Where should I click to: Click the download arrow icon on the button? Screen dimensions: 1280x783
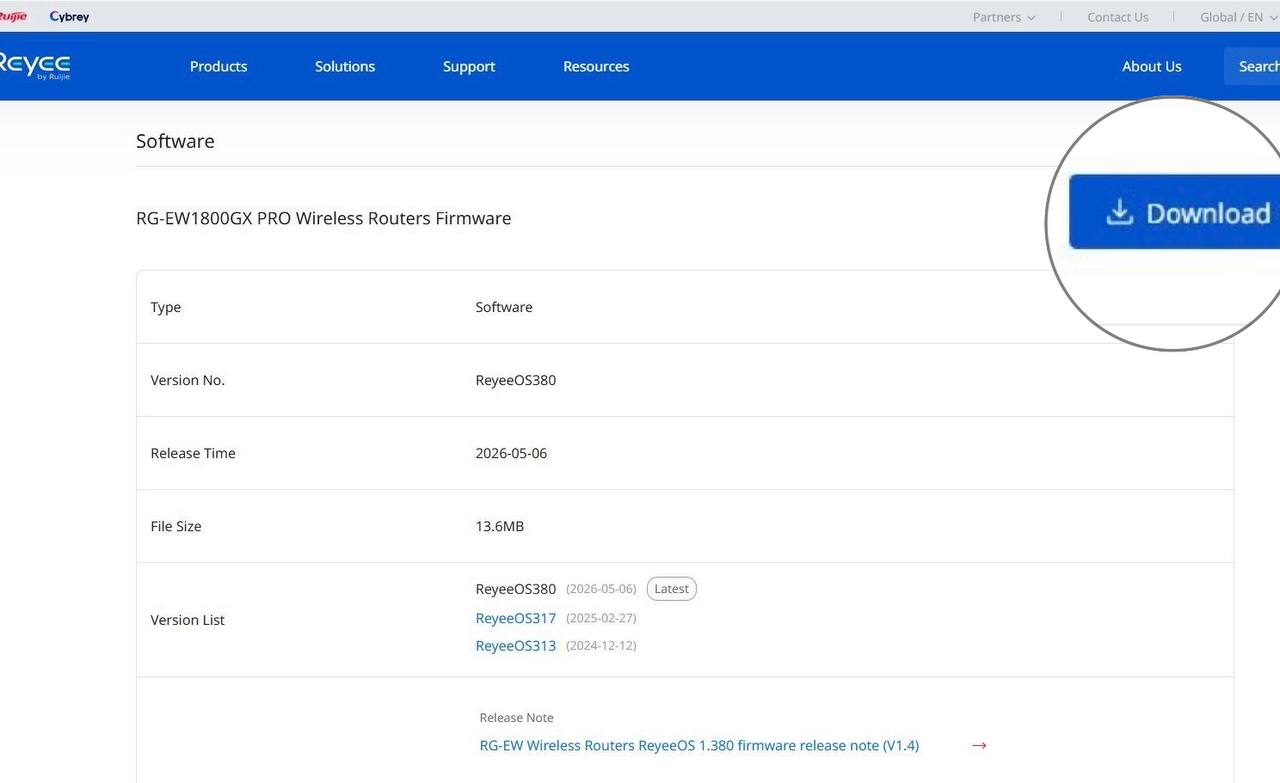click(1120, 212)
